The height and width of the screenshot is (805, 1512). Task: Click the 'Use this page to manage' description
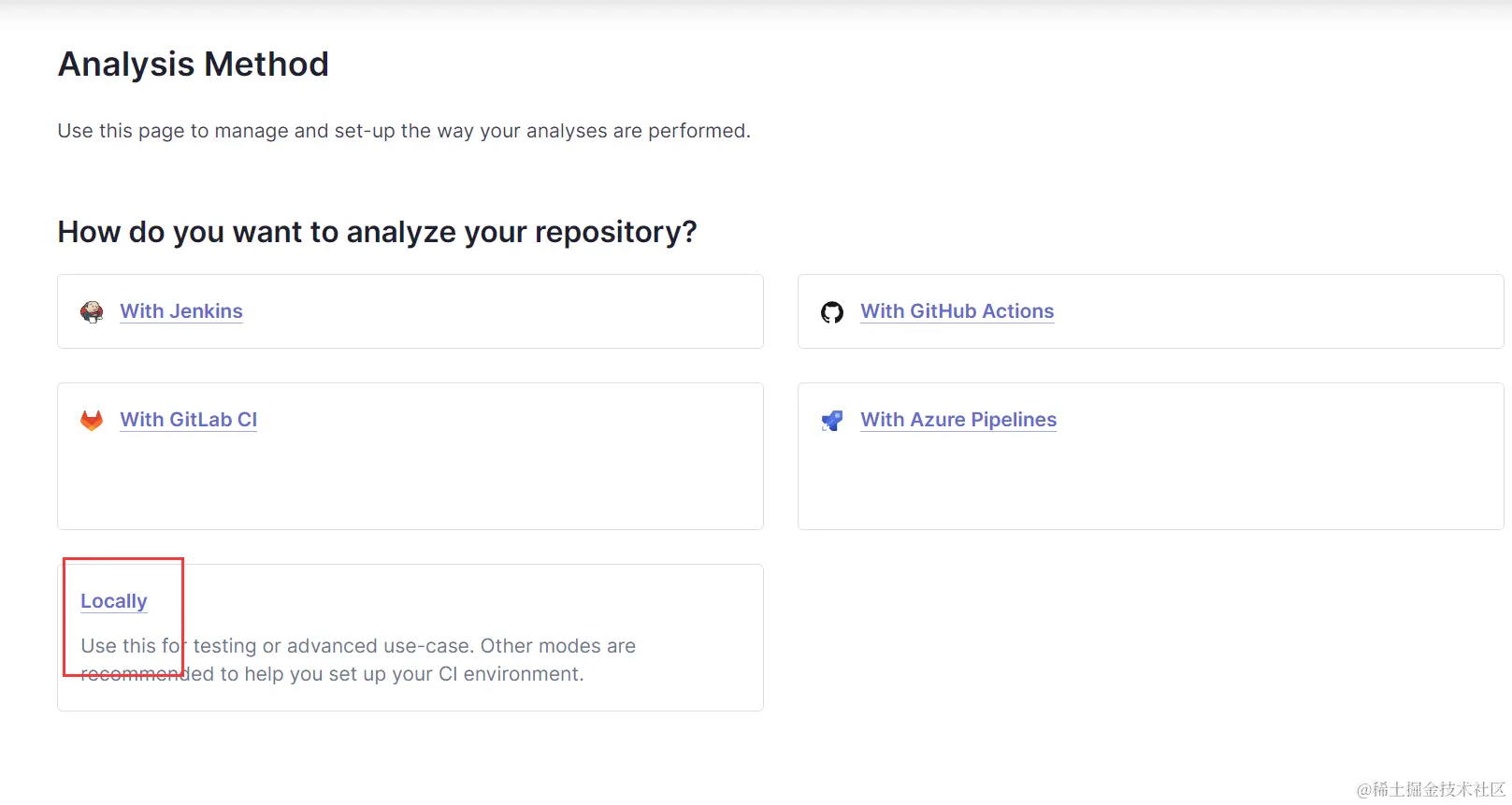click(x=403, y=131)
